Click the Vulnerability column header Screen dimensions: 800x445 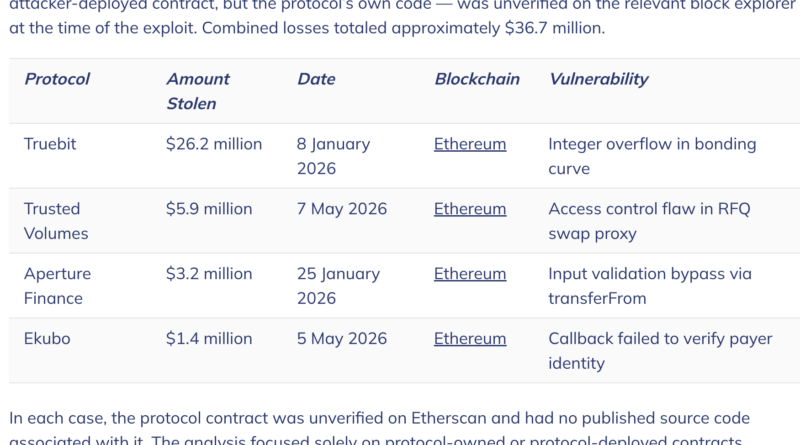coord(598,79)
